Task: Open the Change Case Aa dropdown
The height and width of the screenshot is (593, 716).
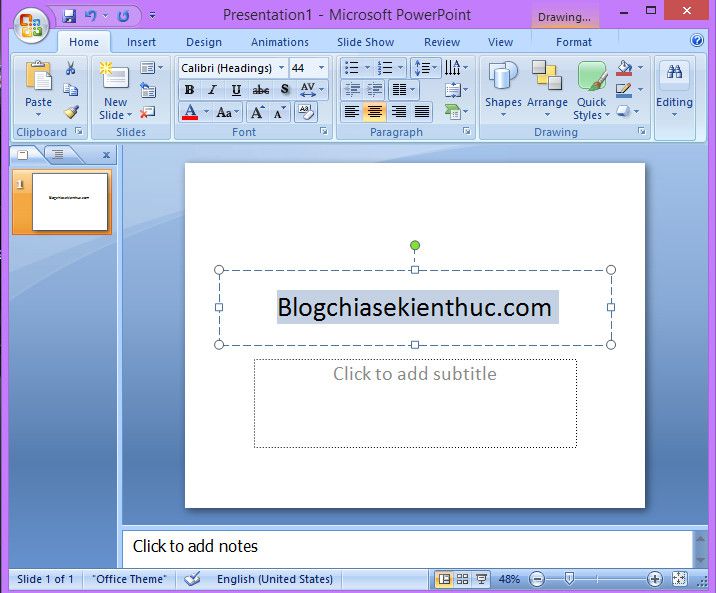Action: pos(227,112)
